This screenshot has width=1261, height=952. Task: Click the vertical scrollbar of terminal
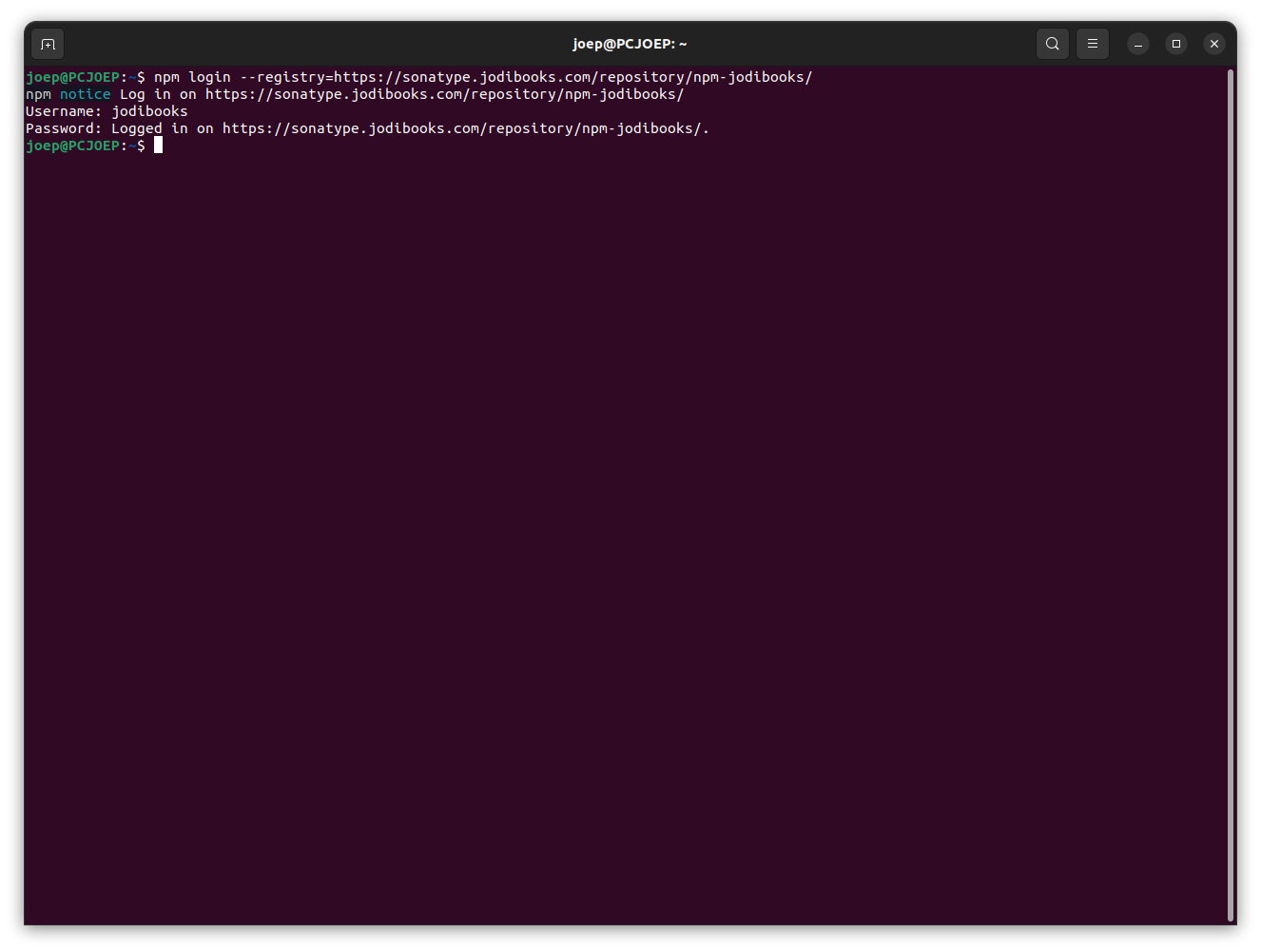point(1231,495)
